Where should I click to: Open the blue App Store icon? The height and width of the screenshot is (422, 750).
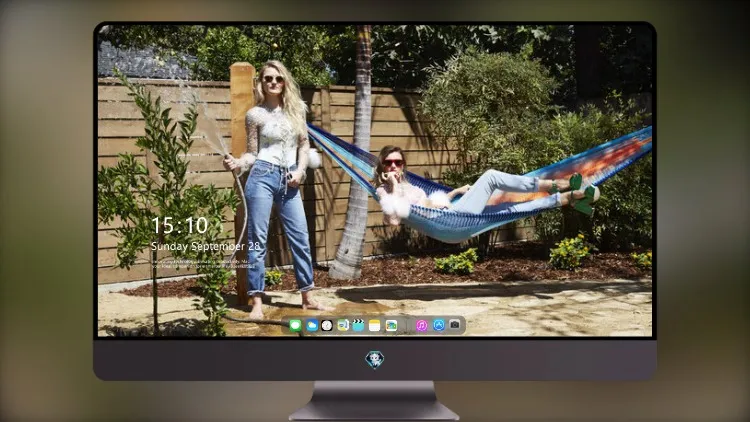point(439,325)
